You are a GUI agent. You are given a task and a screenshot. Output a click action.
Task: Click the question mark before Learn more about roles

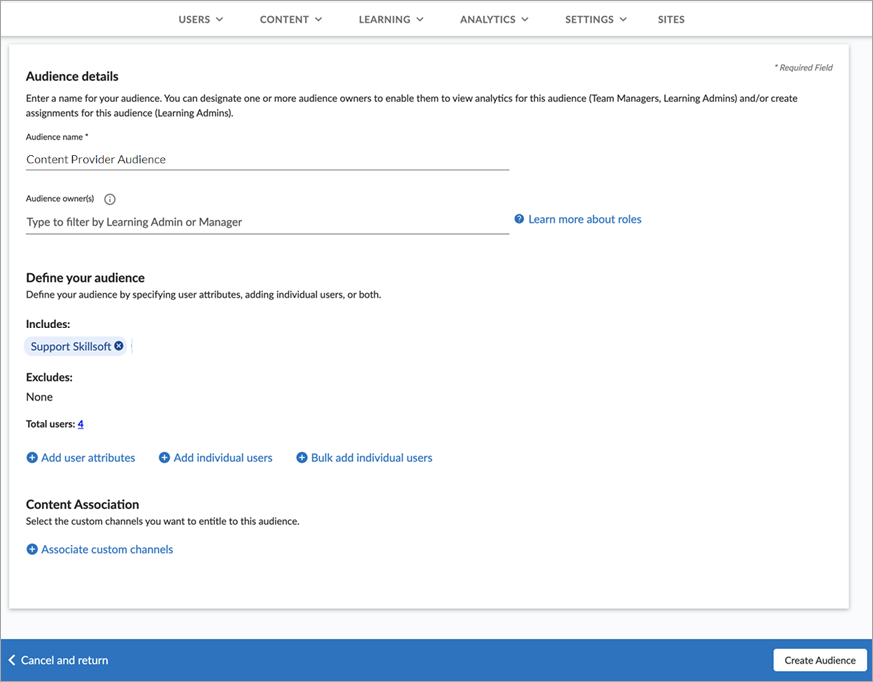(519, 218)
